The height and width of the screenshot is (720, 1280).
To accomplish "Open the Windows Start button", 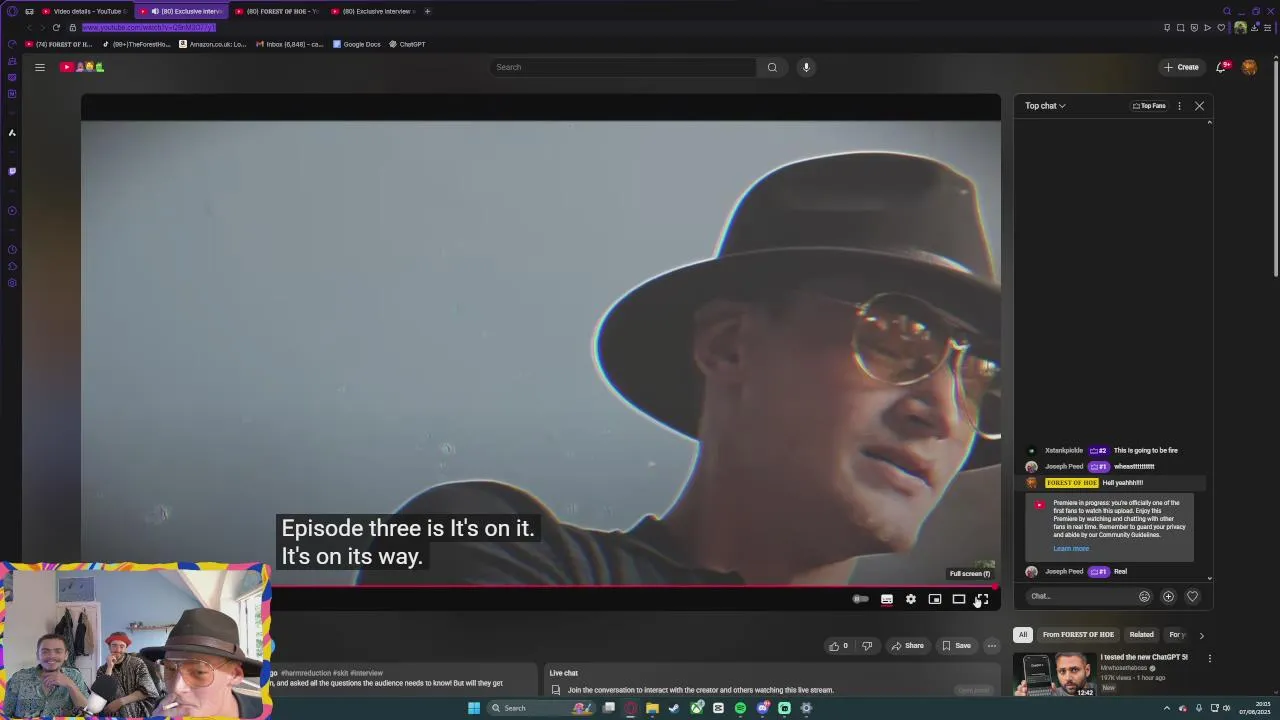I will pos(474,708).
